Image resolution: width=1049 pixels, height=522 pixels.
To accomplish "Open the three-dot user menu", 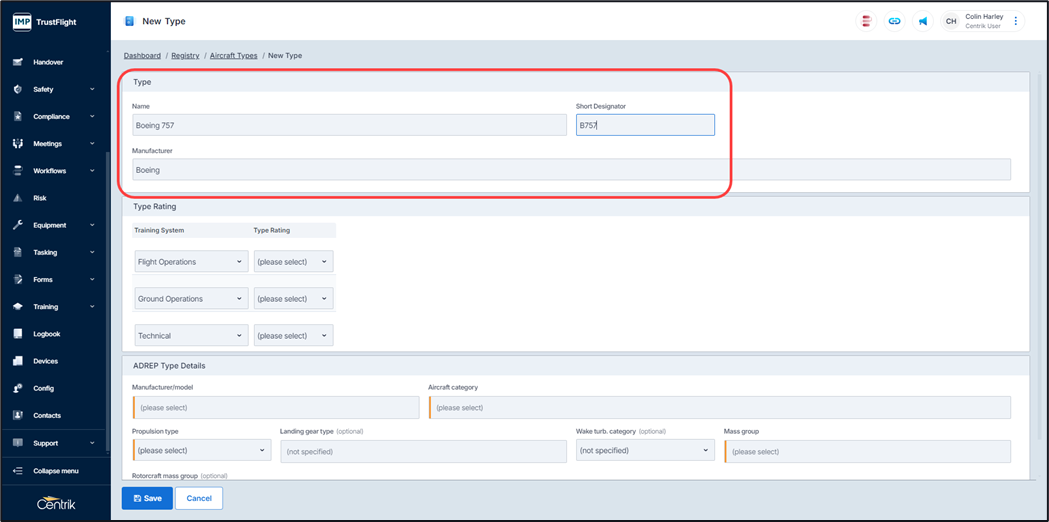I will [1016, 21].
